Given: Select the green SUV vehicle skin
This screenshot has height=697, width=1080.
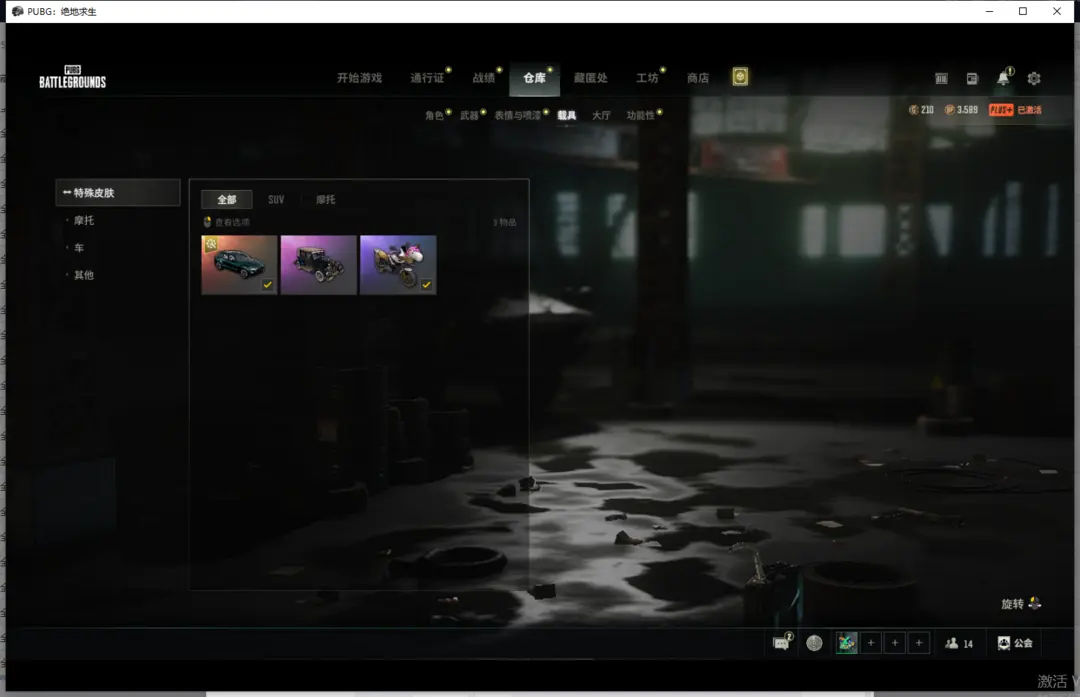Looking at the screenshot, I should point(239,265).
